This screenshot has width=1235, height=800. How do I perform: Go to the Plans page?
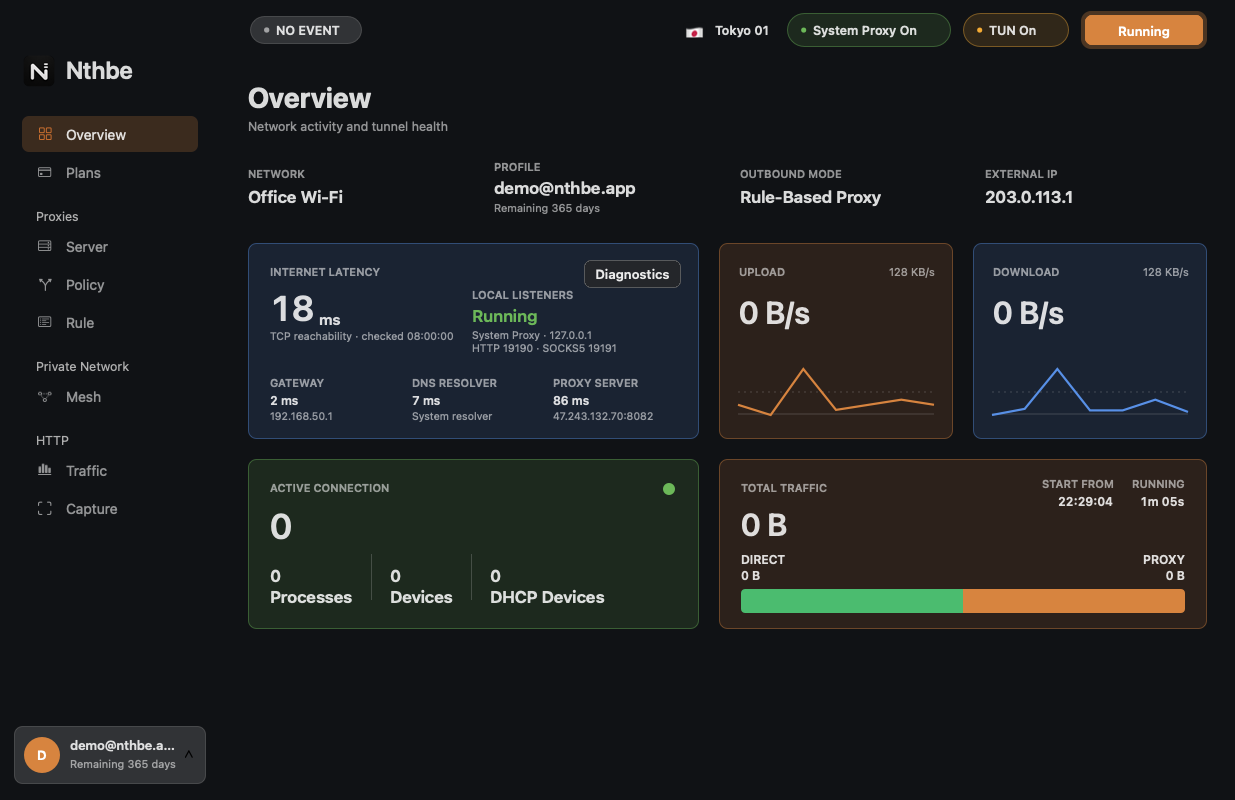110,172
